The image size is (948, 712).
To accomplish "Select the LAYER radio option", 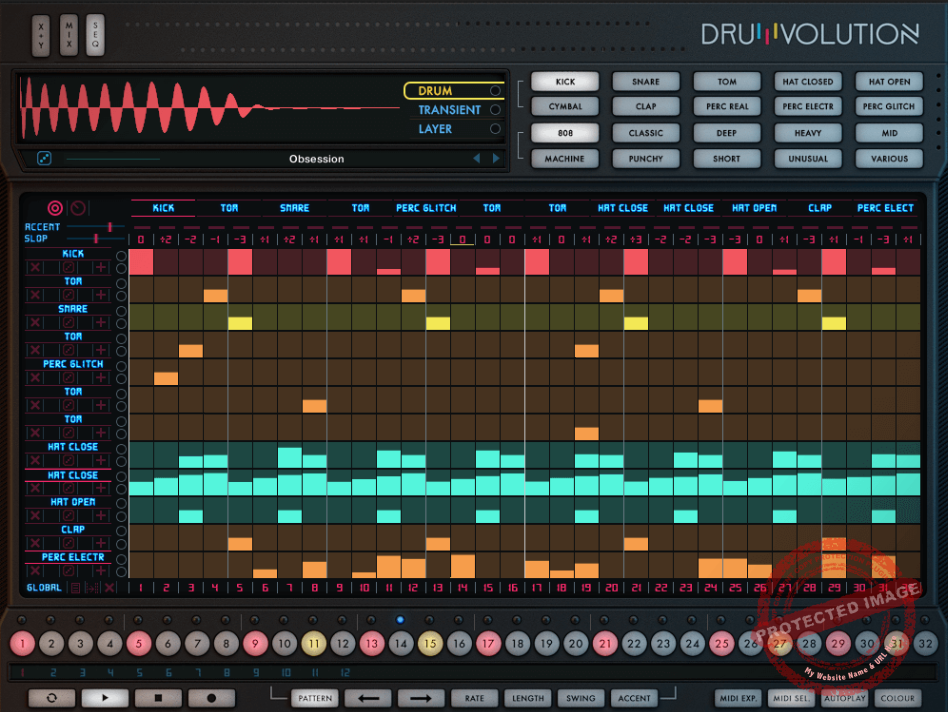I will [495, 129].
